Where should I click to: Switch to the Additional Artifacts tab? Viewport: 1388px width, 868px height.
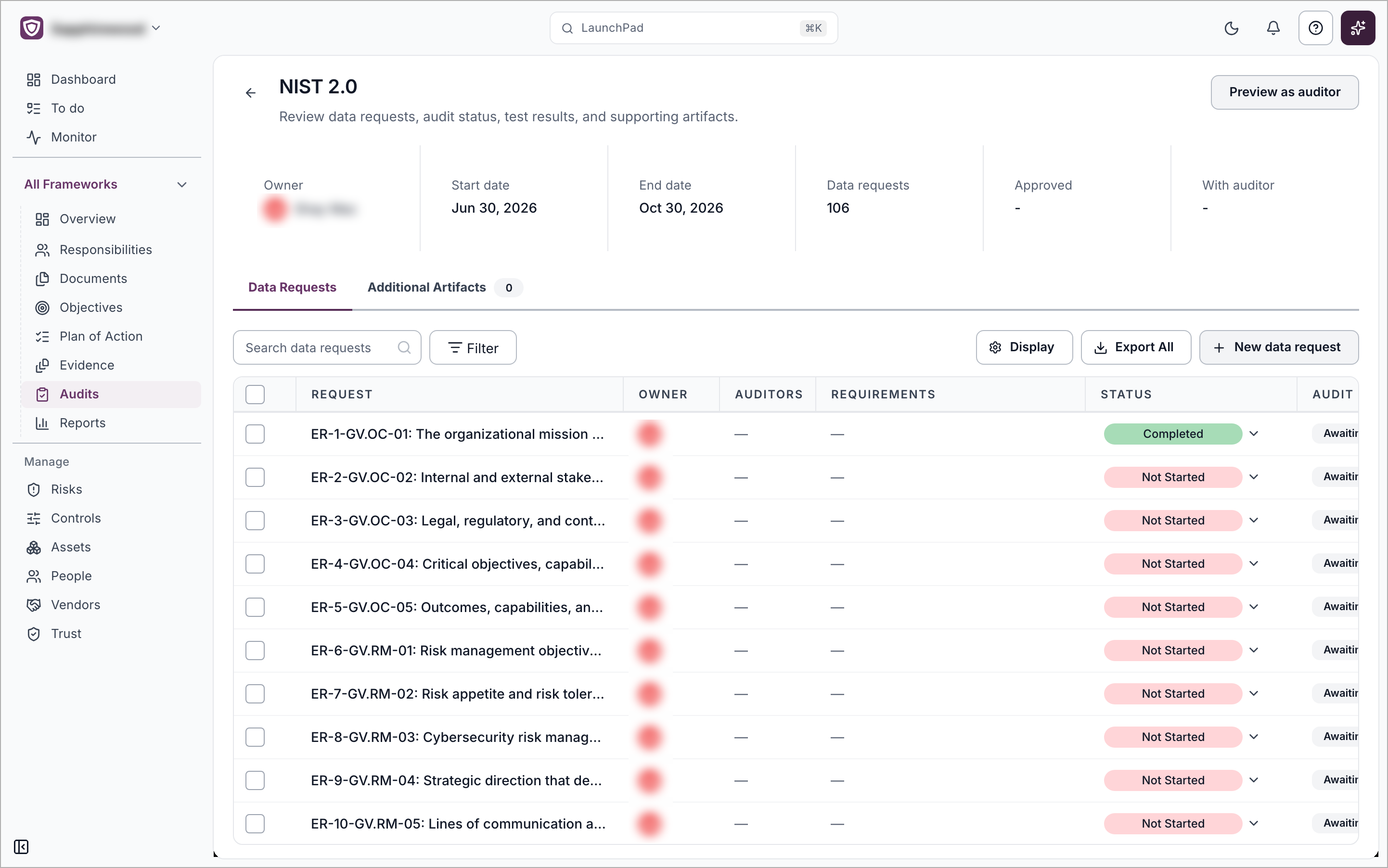coord(445,287)
